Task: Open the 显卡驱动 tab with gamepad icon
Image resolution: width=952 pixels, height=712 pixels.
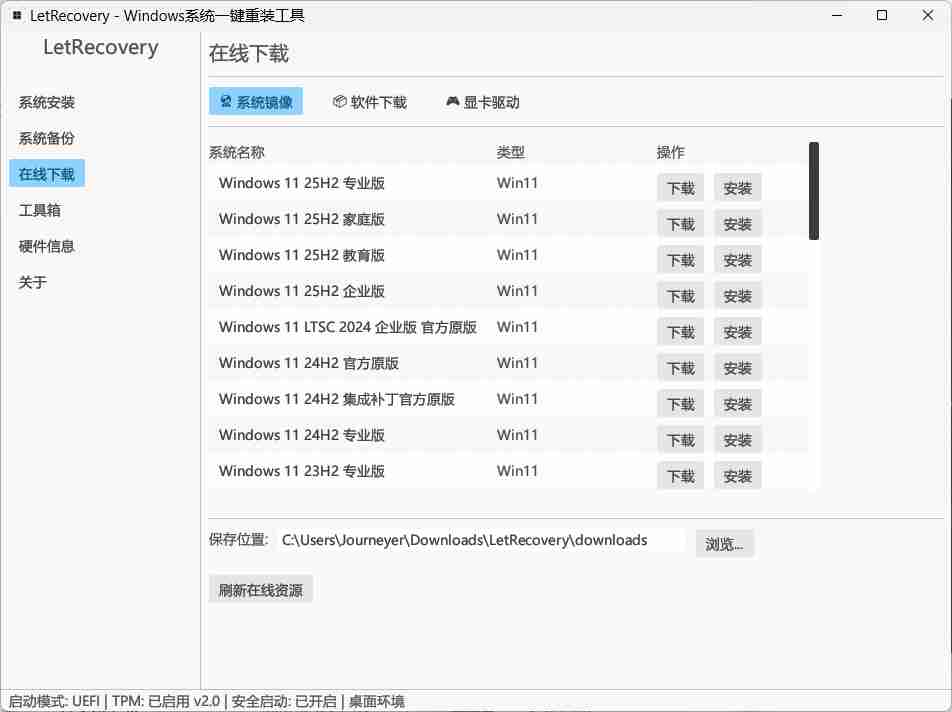Action: pos(482,102)
